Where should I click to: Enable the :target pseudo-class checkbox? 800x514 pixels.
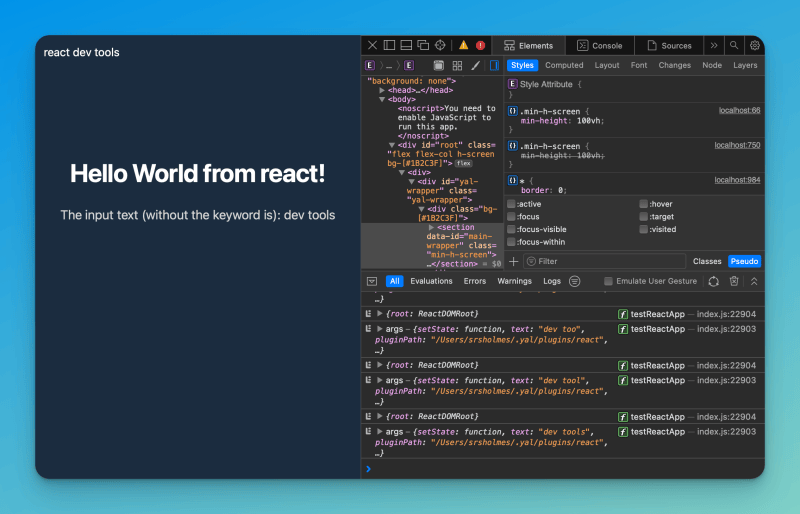pyautogui.click(x=643, y=217)
